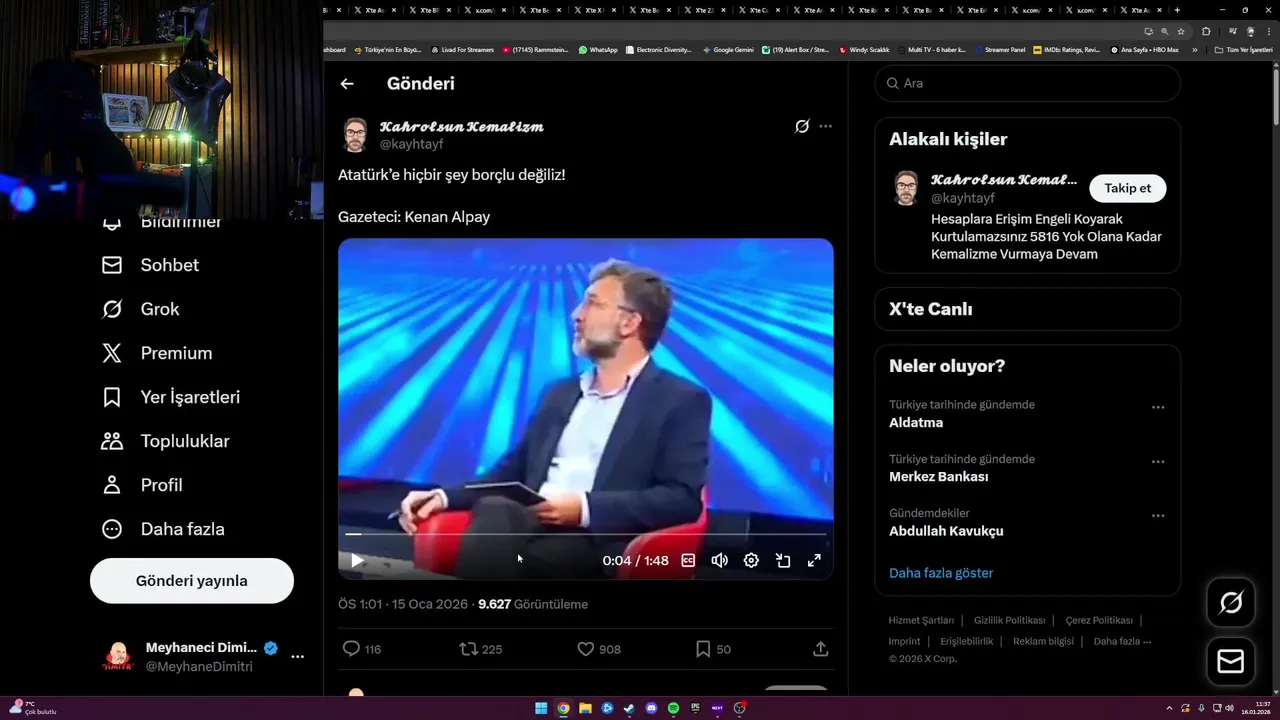Open browser extensions puzzle icon
The image size is (1280, 720).
click(1206, 31)
